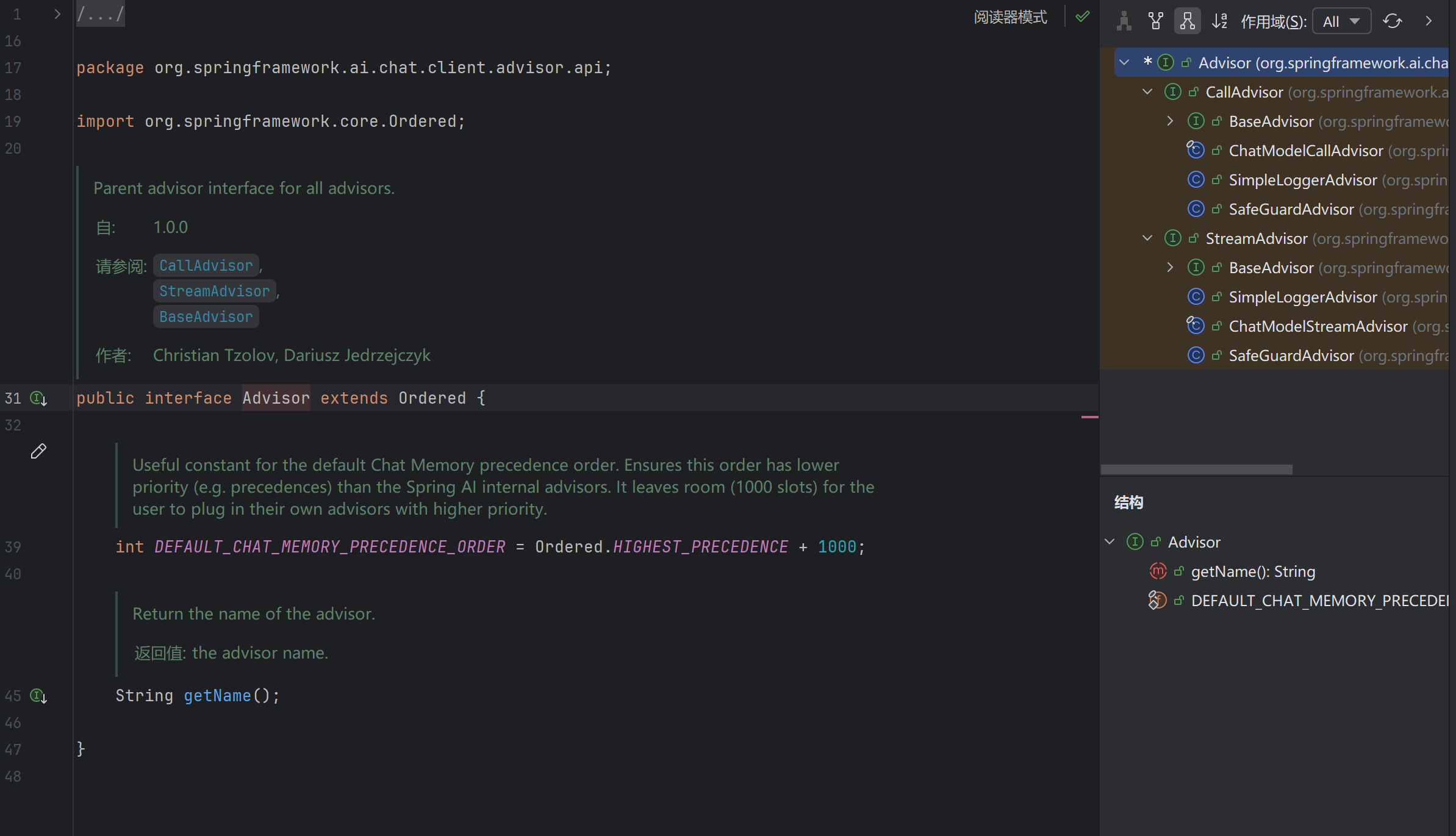1456x836 pixels.
Task: Toggle the subtypes hierarchy view icon
Action: pyautogui.click(x=1187, y=21)
